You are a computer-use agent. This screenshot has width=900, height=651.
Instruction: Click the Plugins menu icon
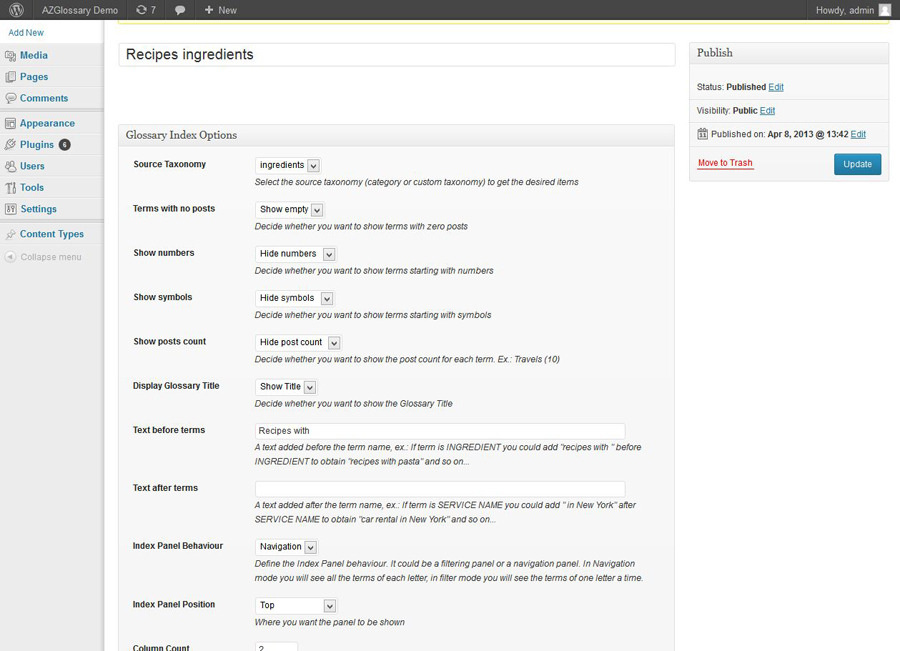(11, 145)
